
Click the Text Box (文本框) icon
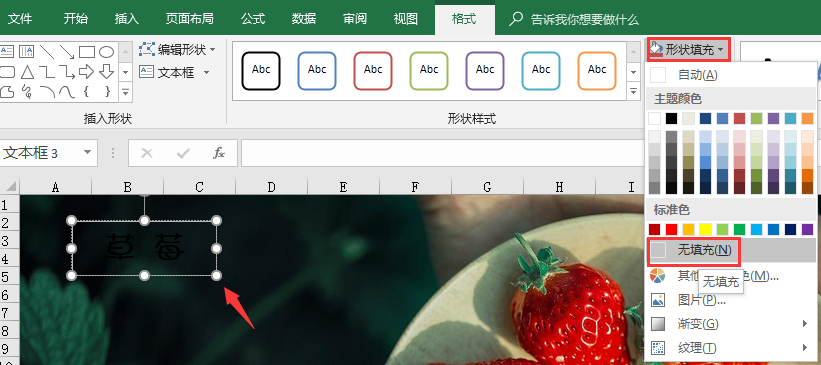coord(146,72)
